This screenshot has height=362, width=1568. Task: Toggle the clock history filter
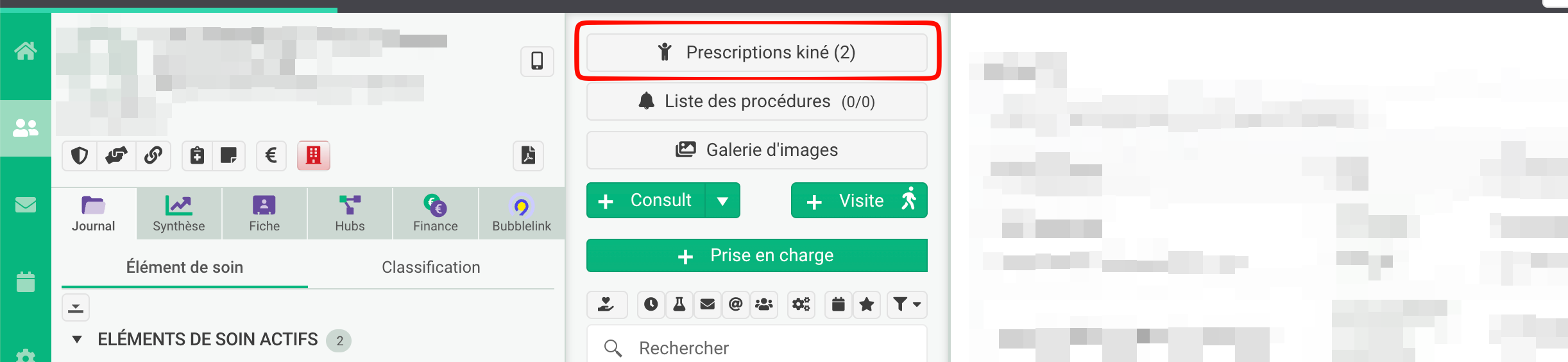(651, 304)
